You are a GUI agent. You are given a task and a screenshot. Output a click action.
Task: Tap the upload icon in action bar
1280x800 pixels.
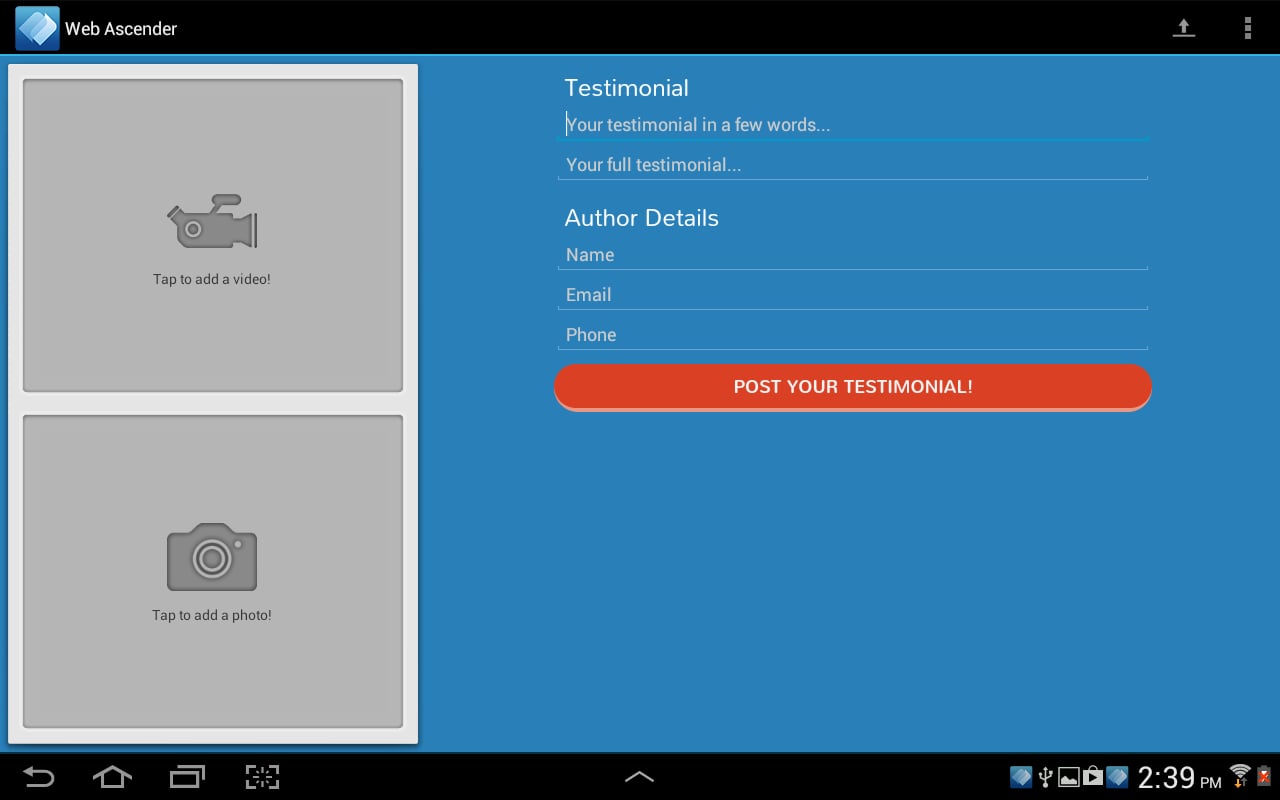(1184, 28)
